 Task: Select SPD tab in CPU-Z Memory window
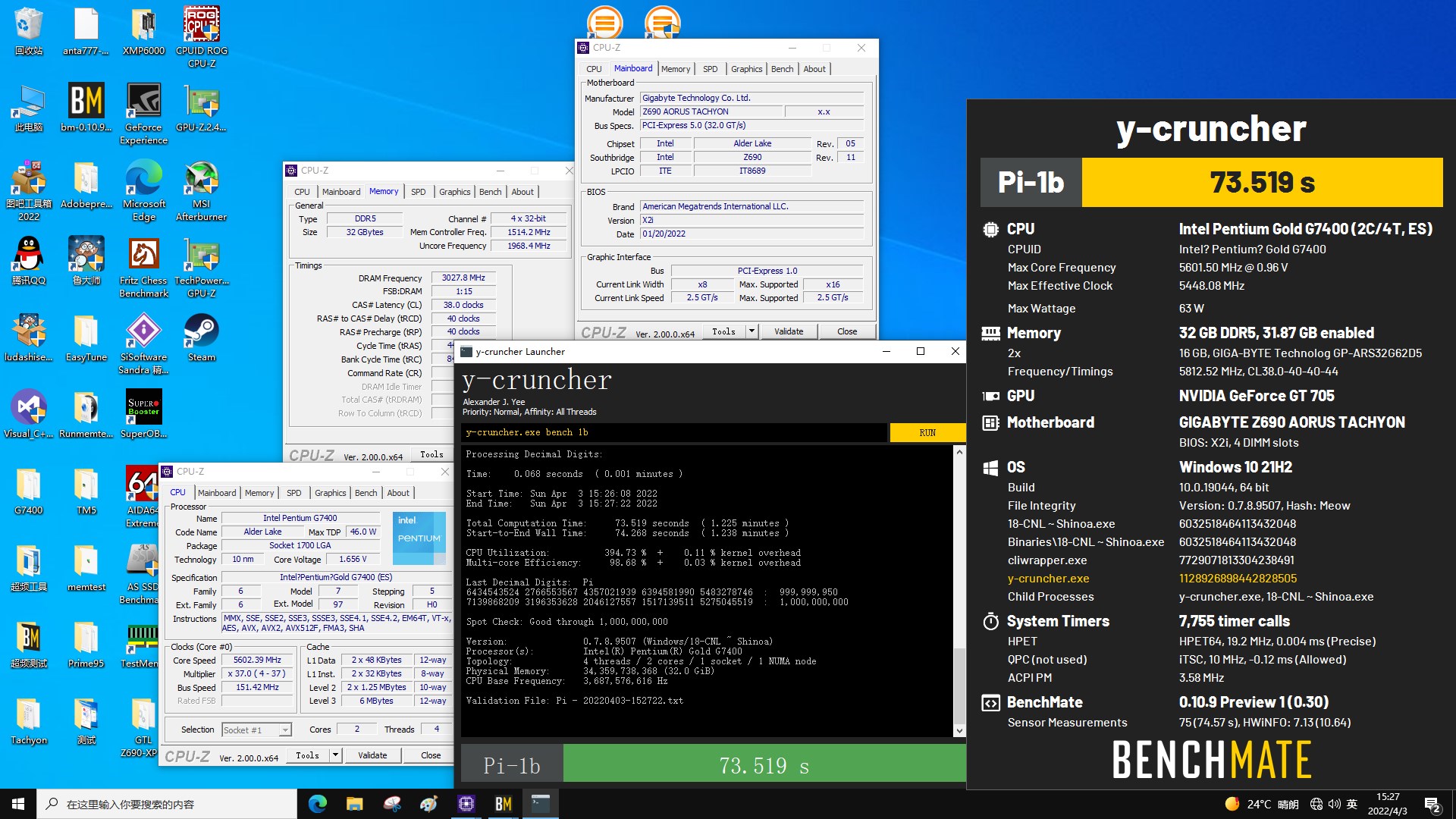[x=419, y=192]
